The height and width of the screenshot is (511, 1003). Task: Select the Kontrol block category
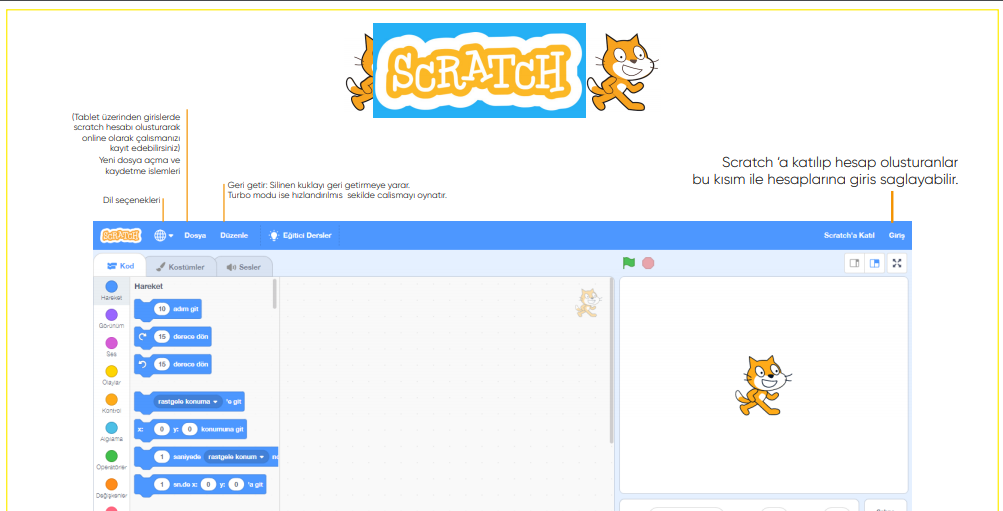111,401
